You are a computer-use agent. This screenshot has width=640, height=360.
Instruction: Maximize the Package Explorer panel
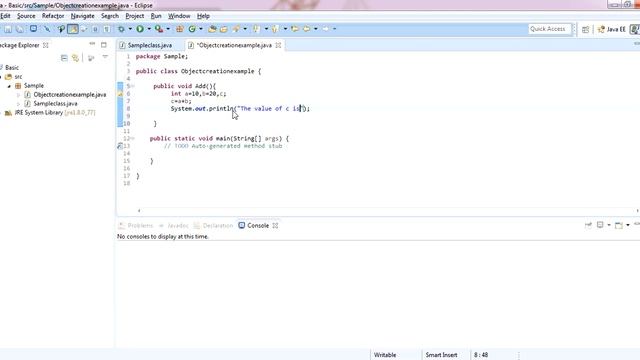pos(104,44)
